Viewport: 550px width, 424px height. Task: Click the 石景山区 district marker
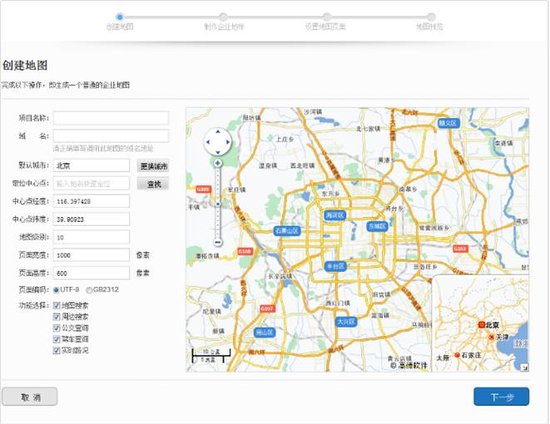(x=287, y=231)
